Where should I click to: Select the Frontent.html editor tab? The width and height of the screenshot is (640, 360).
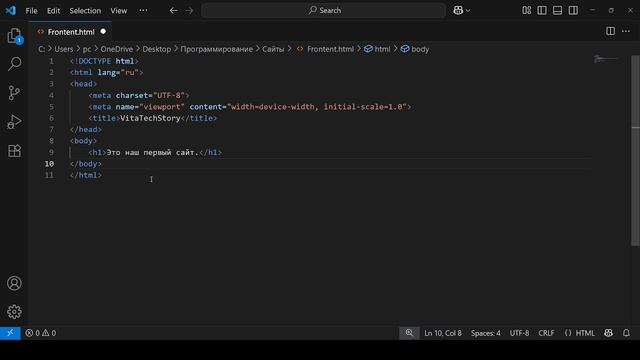pyautogui.click(x=71, y=32)
